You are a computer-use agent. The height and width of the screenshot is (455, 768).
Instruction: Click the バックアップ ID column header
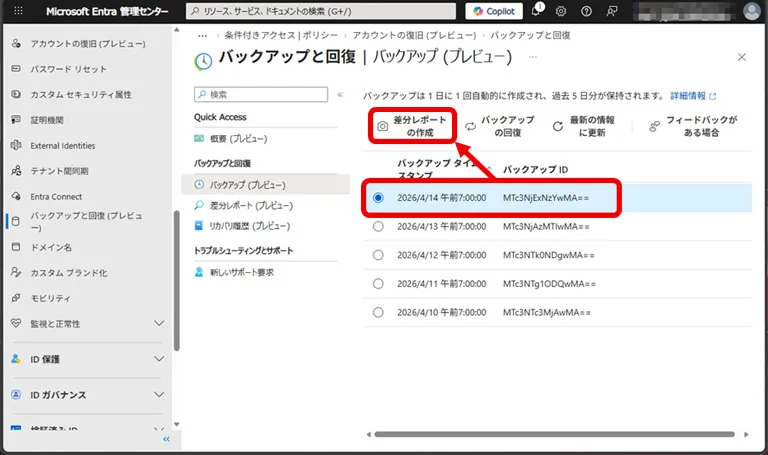[535, 169]
